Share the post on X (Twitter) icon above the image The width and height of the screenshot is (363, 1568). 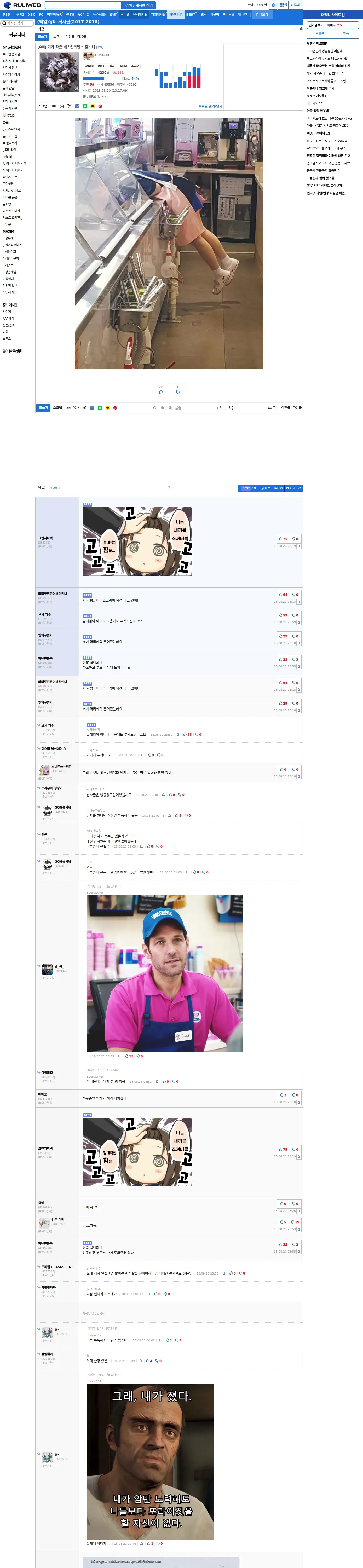(70, 107)
